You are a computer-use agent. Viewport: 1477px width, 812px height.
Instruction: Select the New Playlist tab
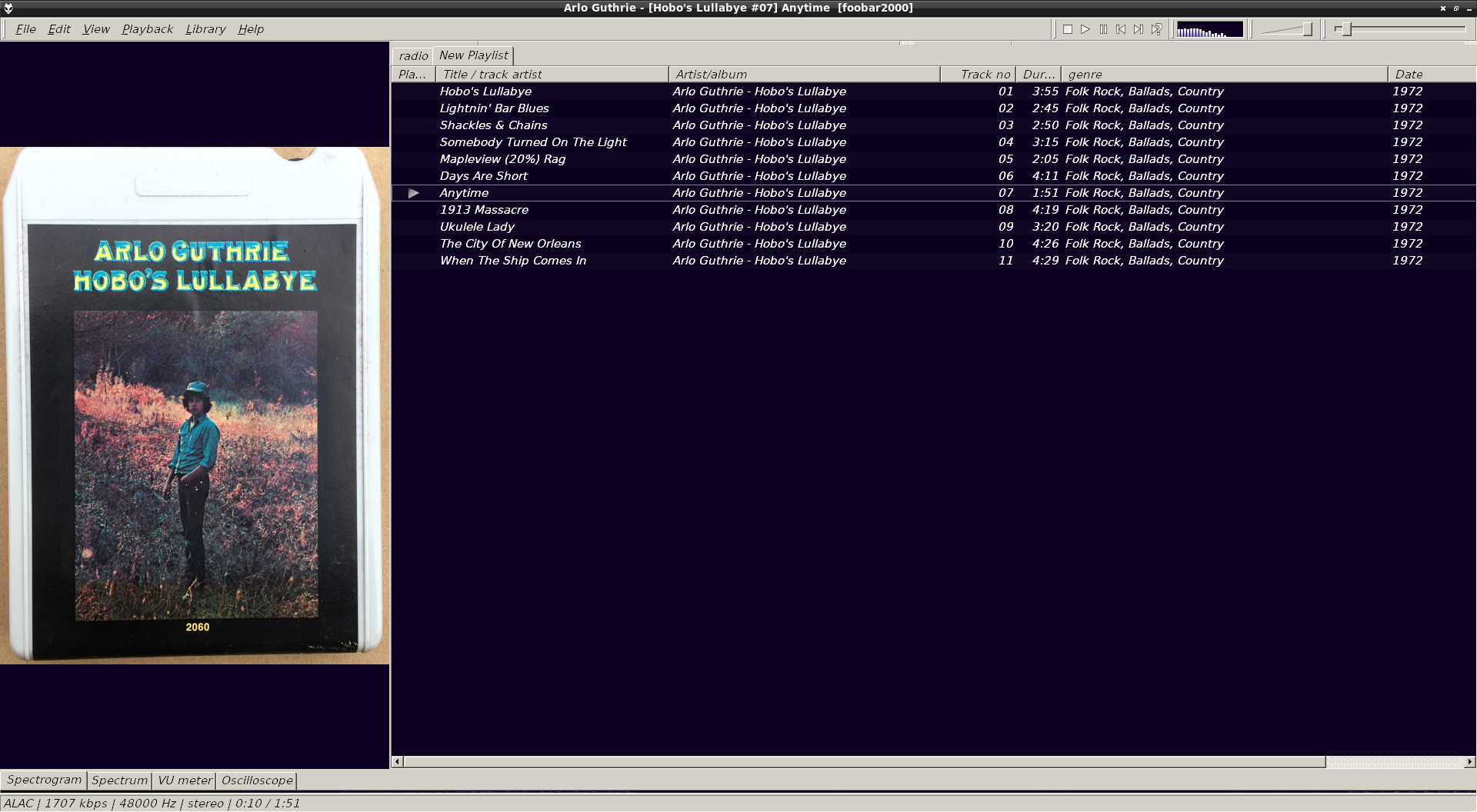[x=473, y=55]
